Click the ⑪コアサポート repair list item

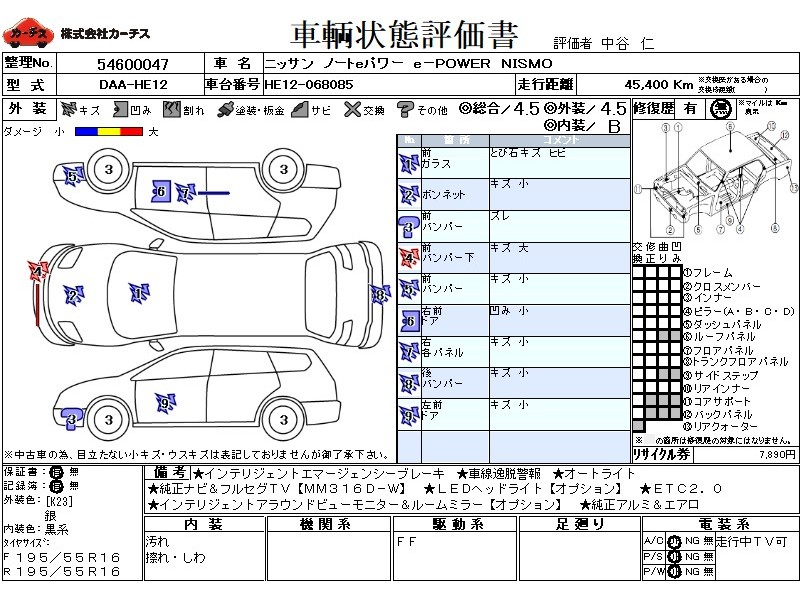click(717, 402)
